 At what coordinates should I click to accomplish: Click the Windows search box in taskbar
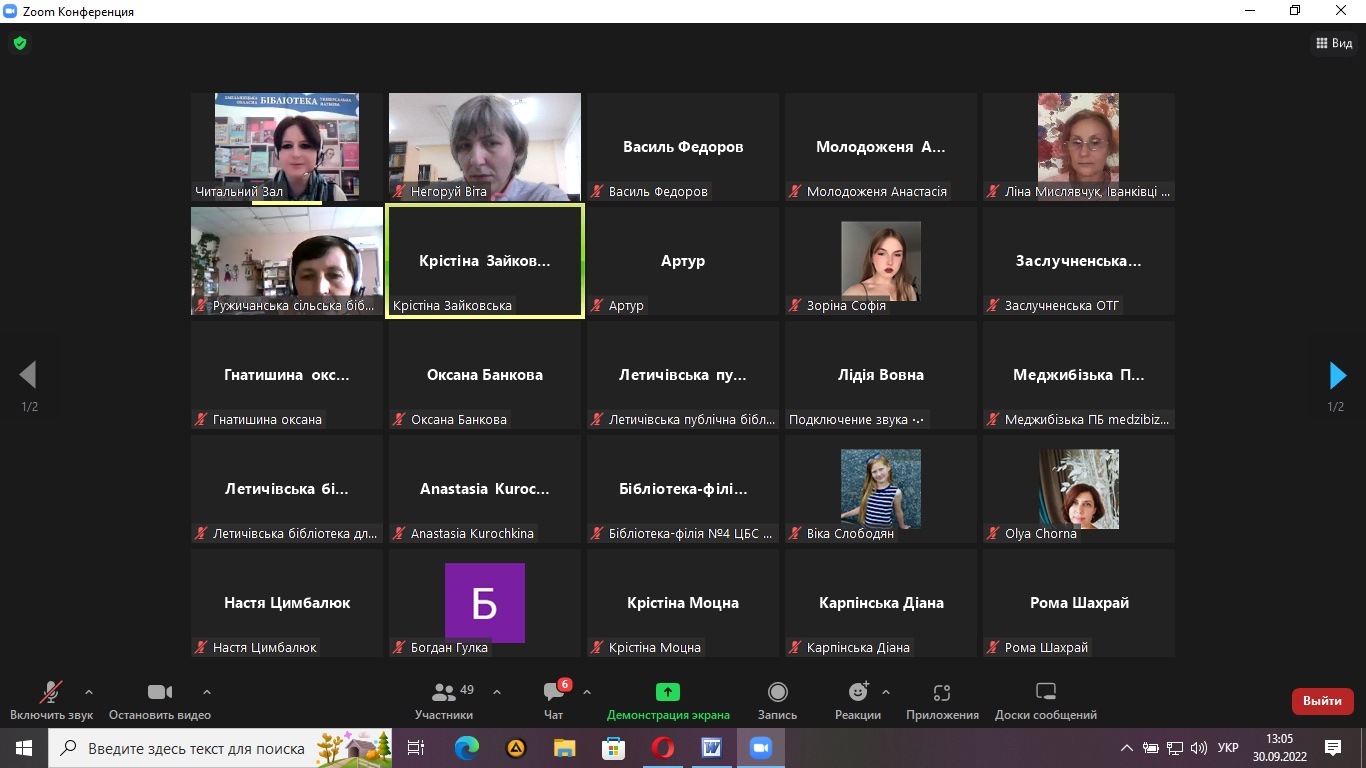coord(195,748)
